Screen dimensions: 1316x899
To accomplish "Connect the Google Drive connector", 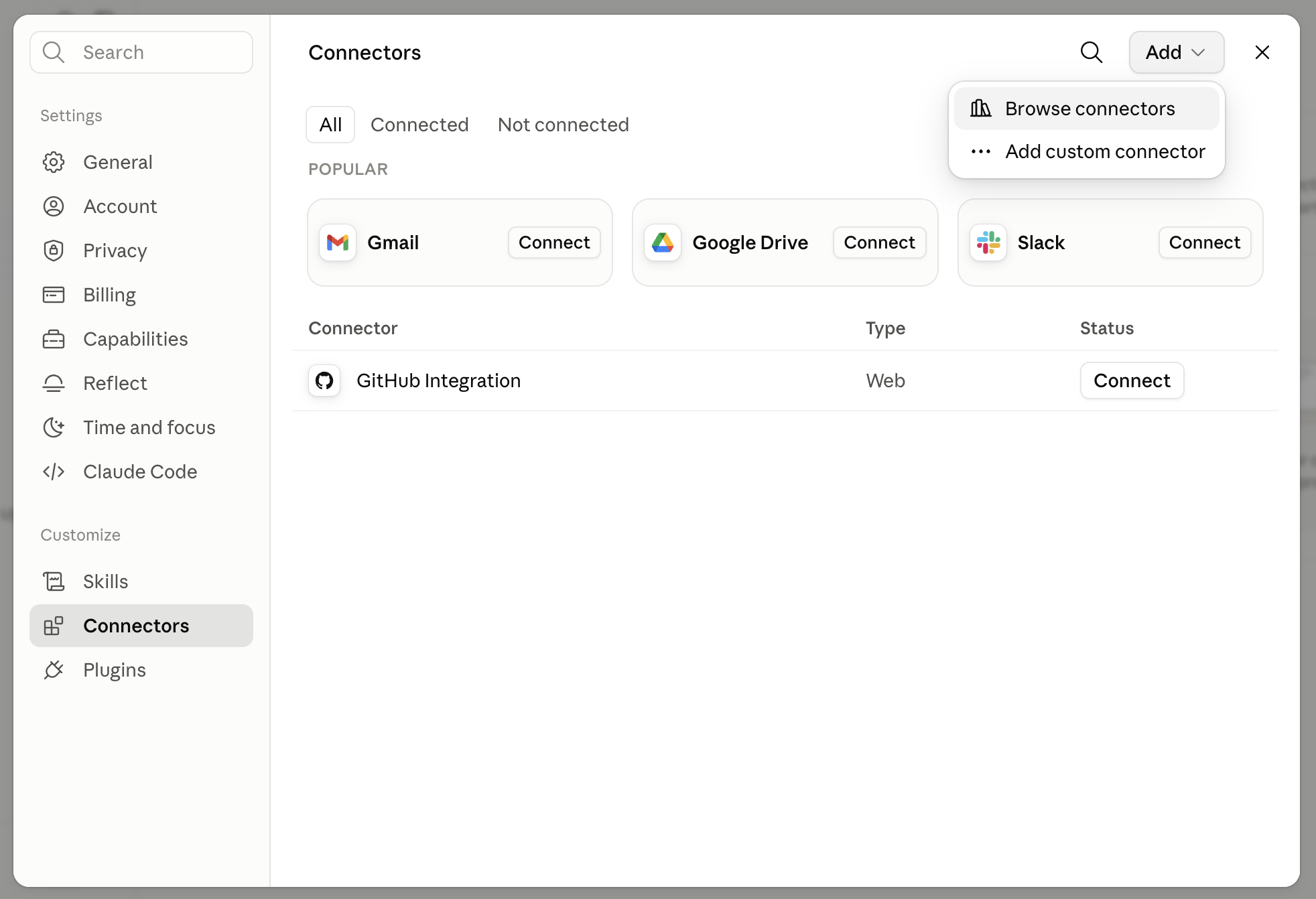I will coord(879,243).
